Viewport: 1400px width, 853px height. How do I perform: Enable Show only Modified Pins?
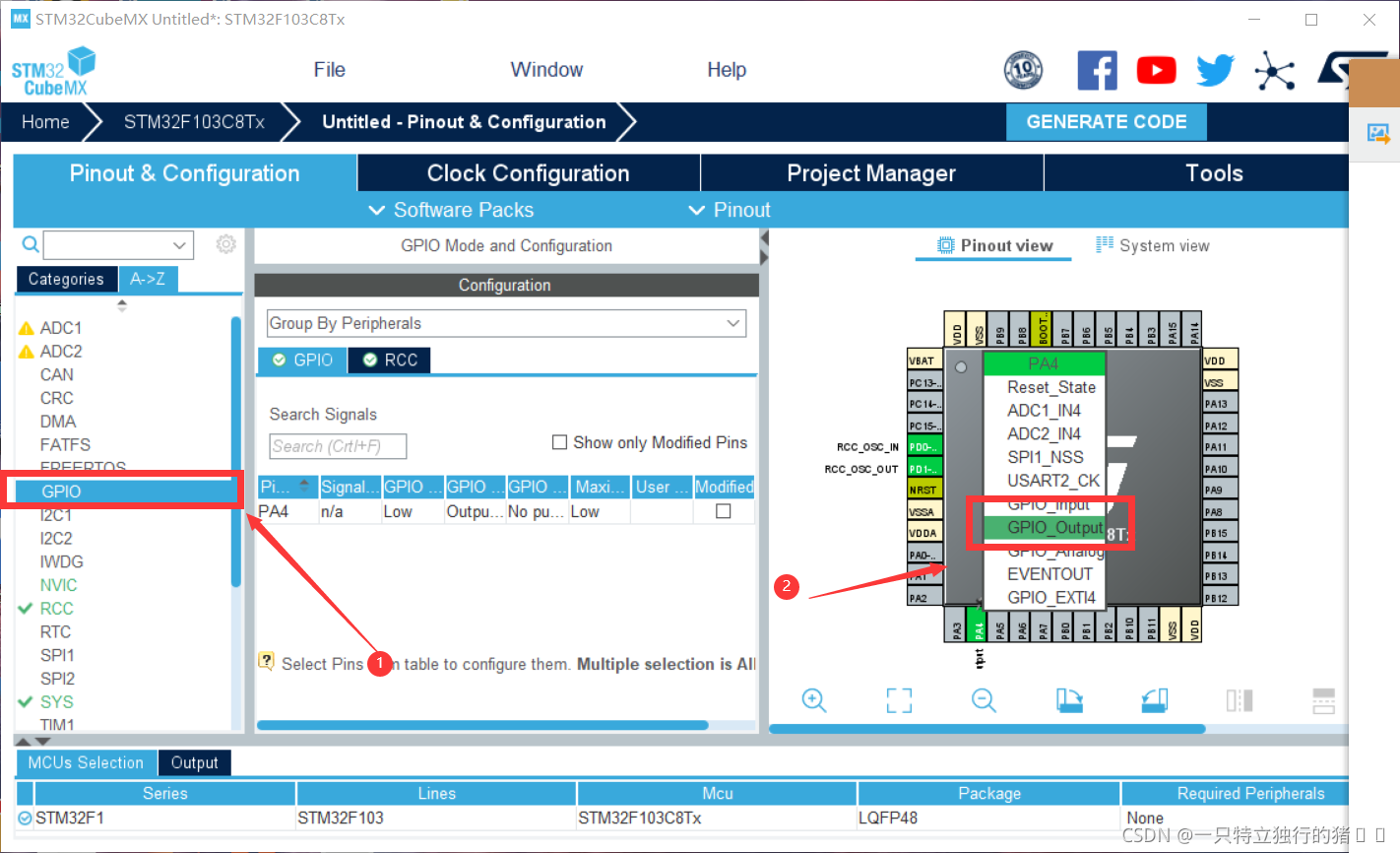(559, 442)
